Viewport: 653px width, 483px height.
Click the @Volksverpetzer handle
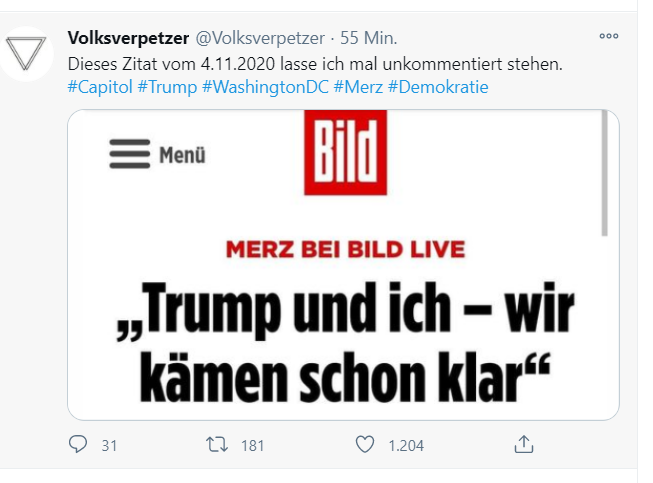pos(260,38)
